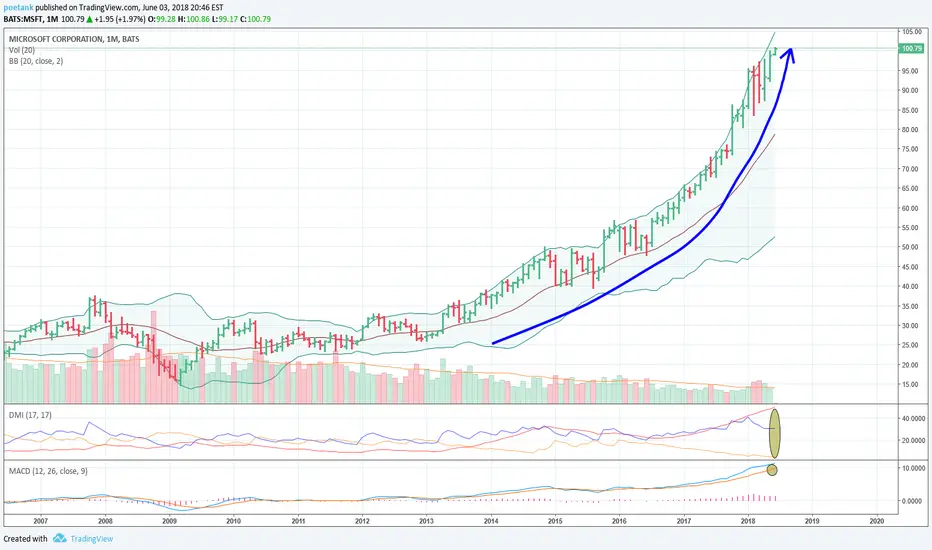The image size is (932, 550).
Task: Click the 2011 time axis label
Action: click(298, 521)
